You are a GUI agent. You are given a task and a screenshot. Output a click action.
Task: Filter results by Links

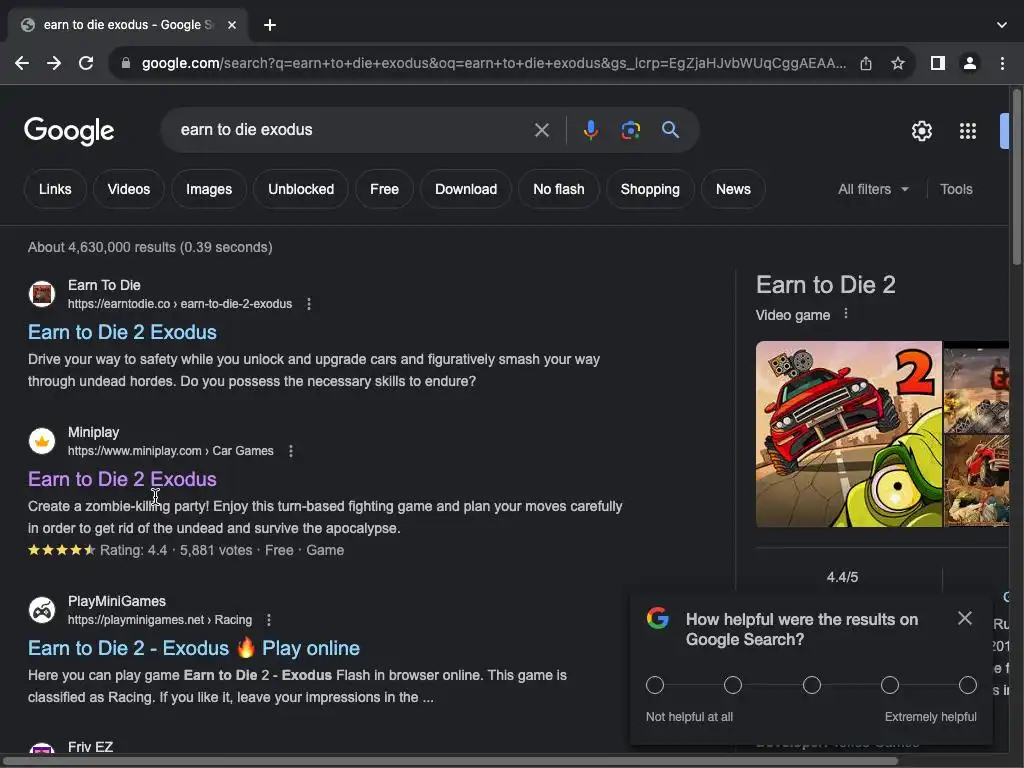pos(55,189)
